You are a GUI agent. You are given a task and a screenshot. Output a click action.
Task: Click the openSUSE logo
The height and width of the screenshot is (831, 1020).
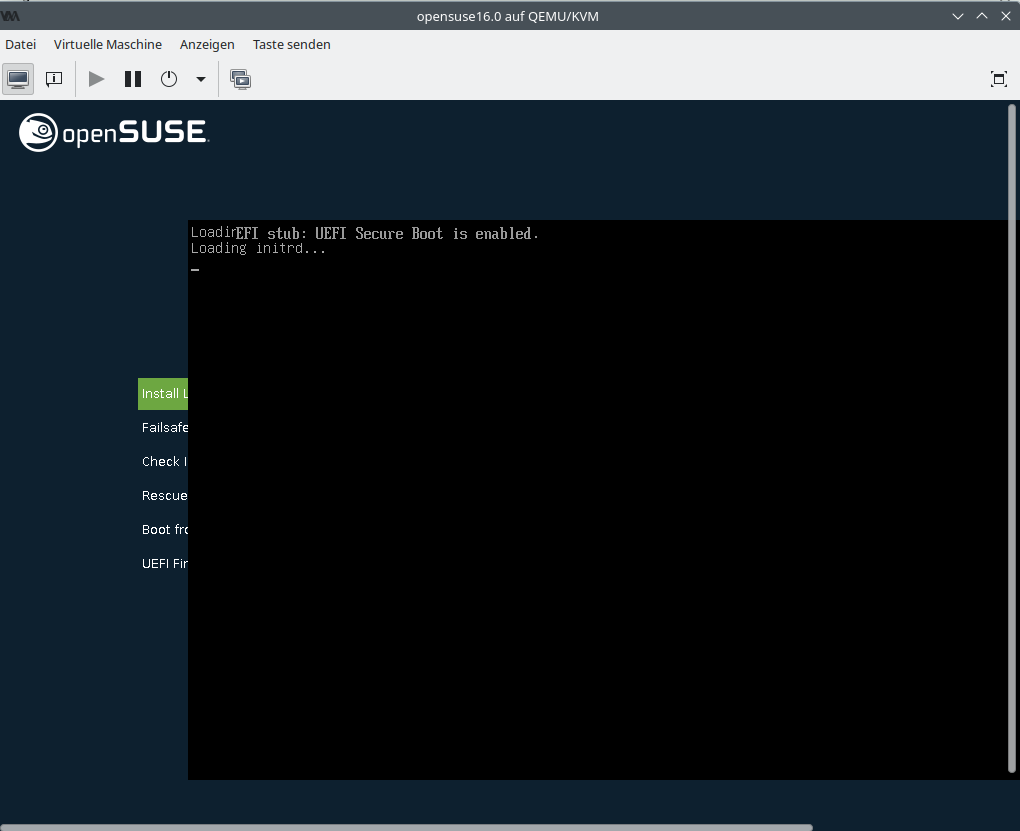coord(114,132)
